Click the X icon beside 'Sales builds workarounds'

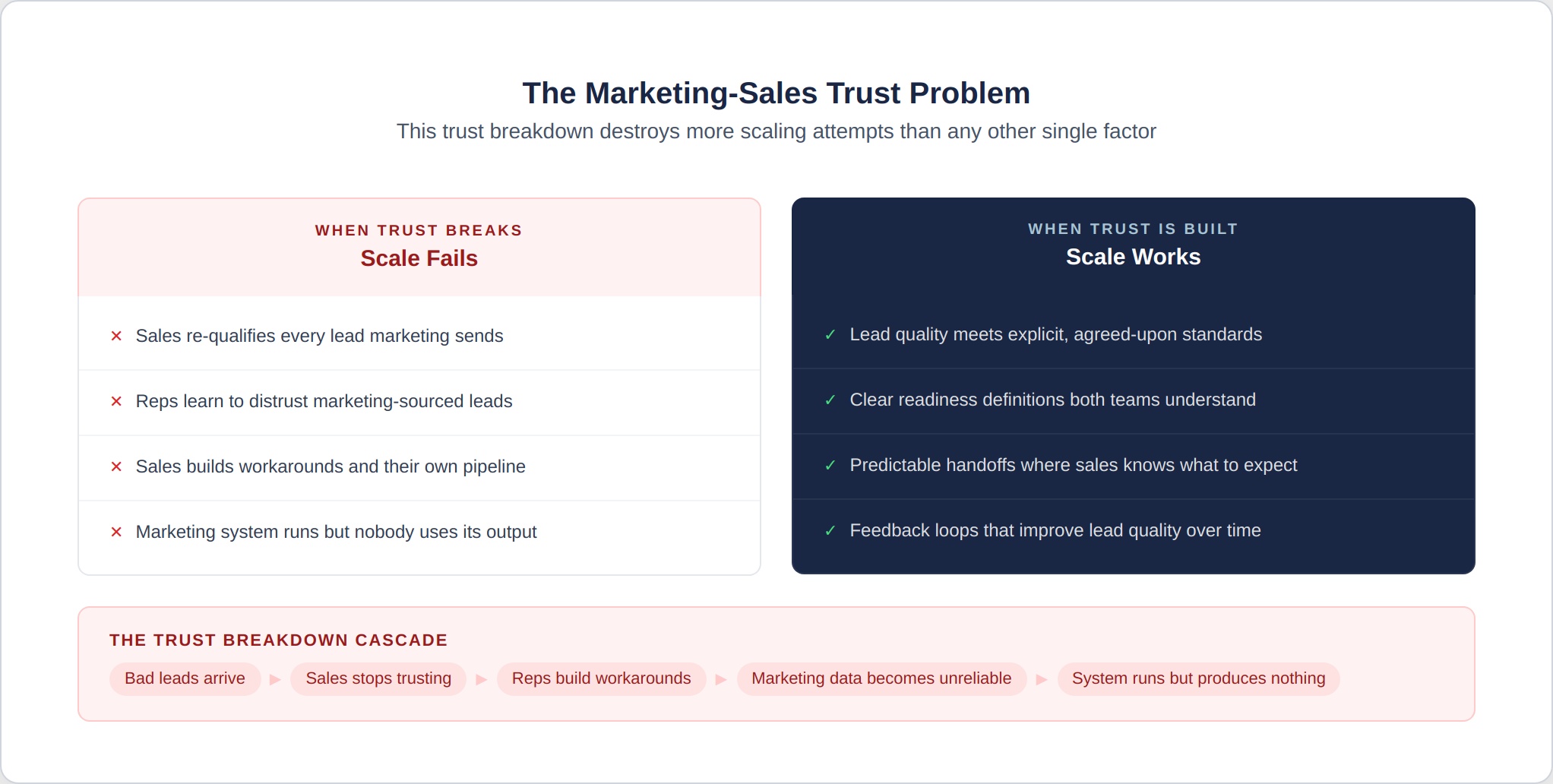tap(116, 466)
